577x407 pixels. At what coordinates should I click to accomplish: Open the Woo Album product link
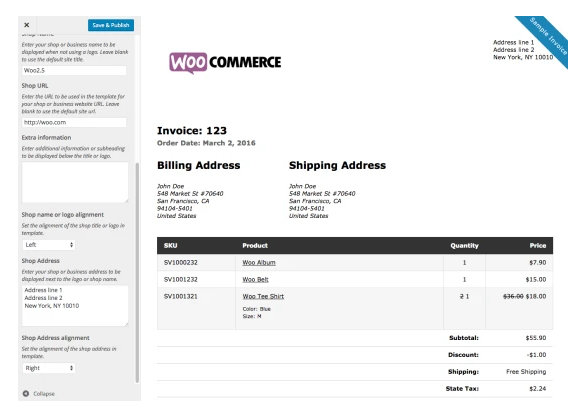pos(259,263)
